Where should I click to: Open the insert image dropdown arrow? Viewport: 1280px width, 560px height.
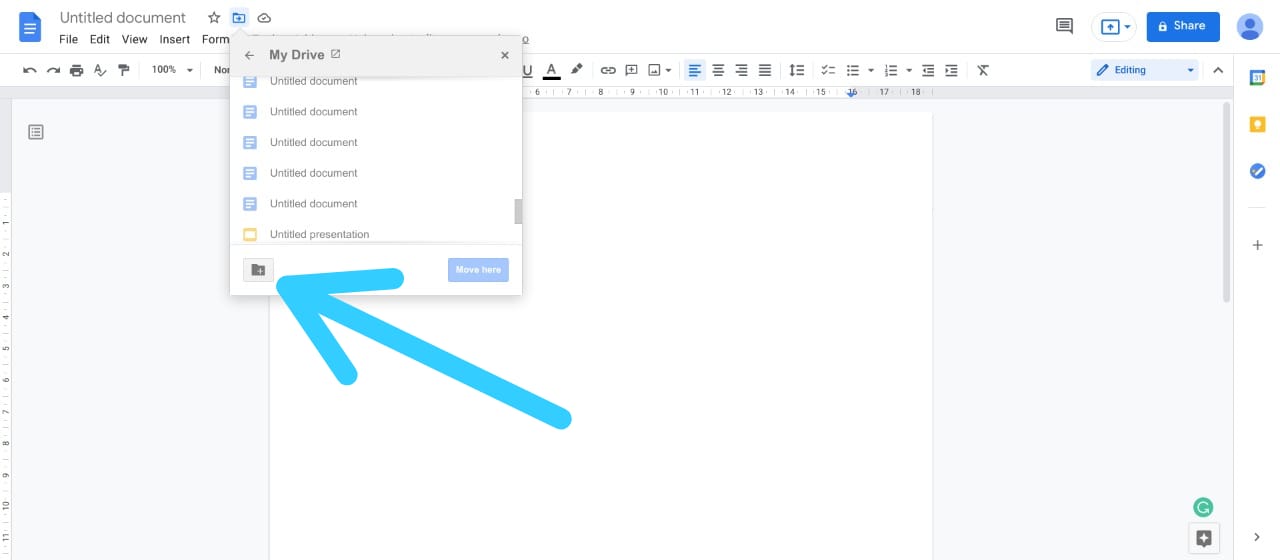pos(668,70)
